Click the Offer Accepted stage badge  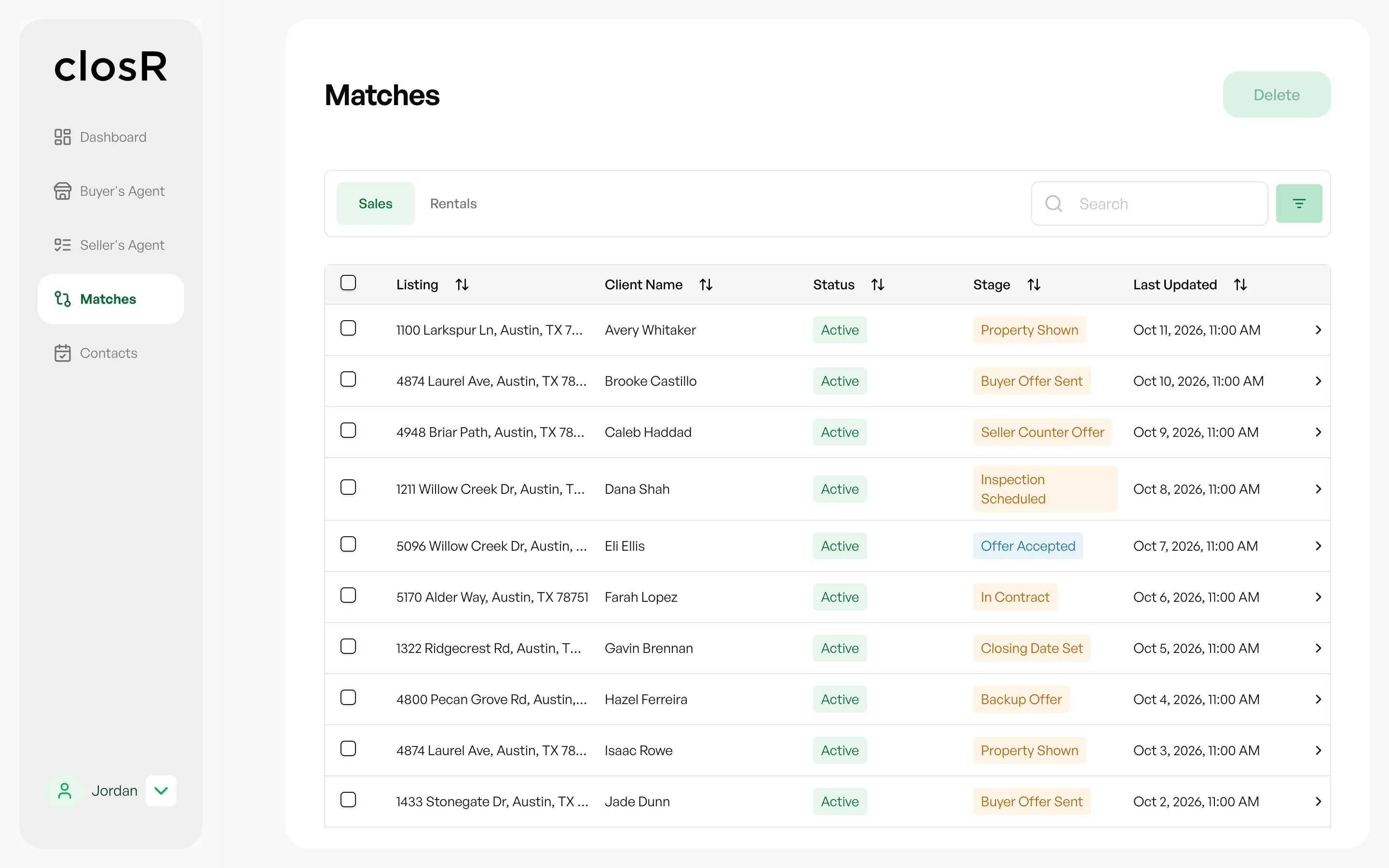point(1028,546)
